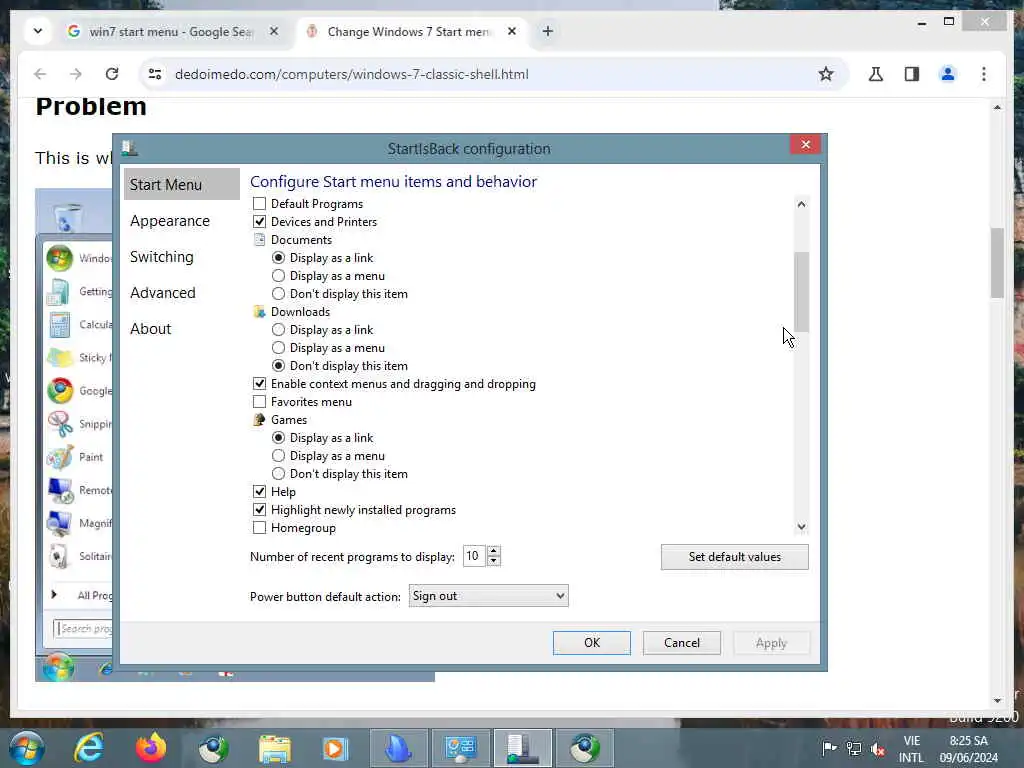Image resolution: width=1024 pixels, height=768 pixels.
Task: Uncheck Devices and Printers
Action: coord(259,222)
